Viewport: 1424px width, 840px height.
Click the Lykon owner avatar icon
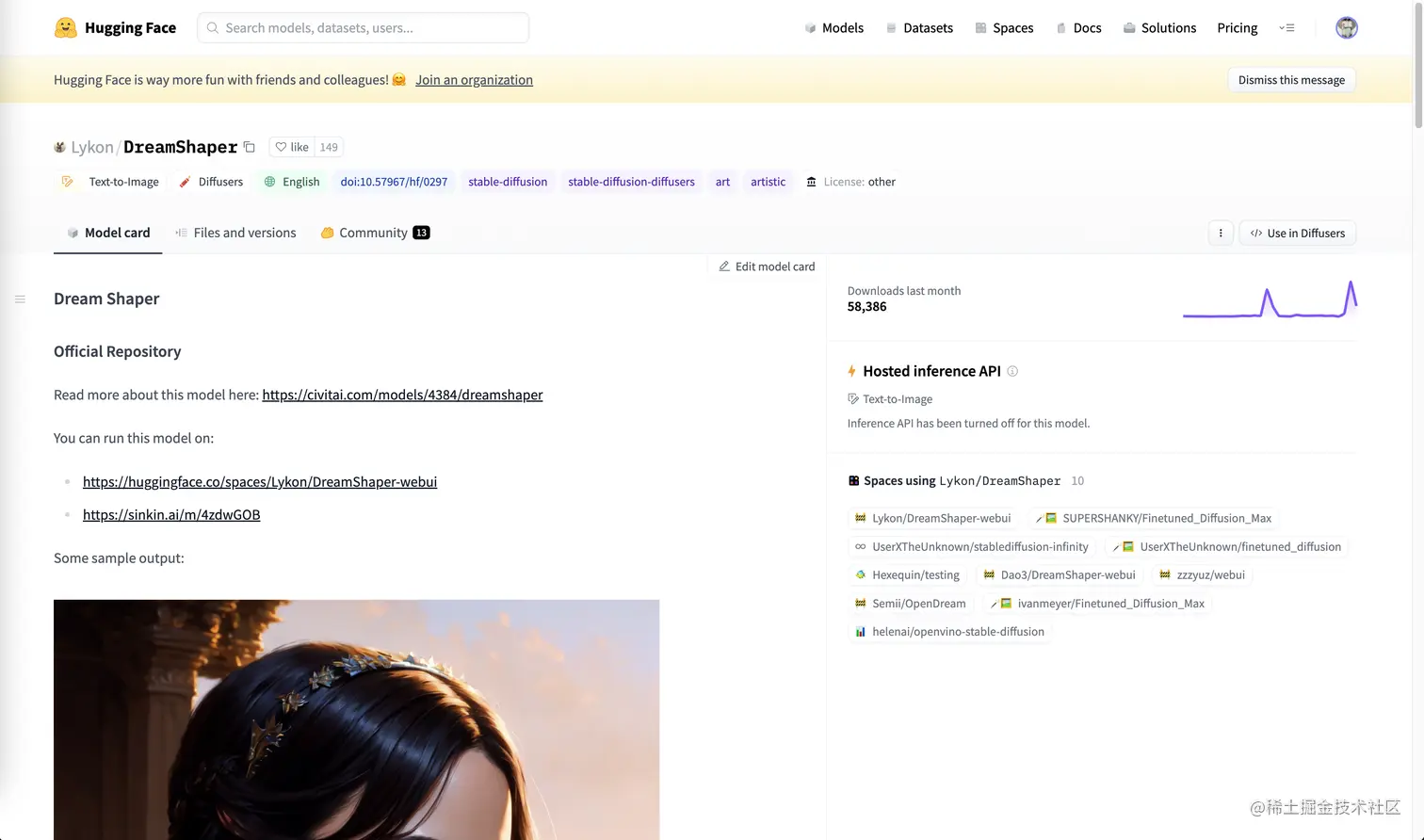[59, 147]
